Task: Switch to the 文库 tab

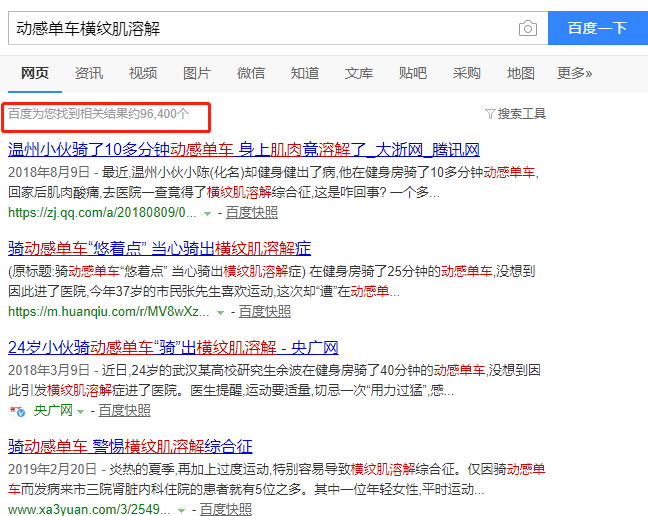Action: (359, 73)
